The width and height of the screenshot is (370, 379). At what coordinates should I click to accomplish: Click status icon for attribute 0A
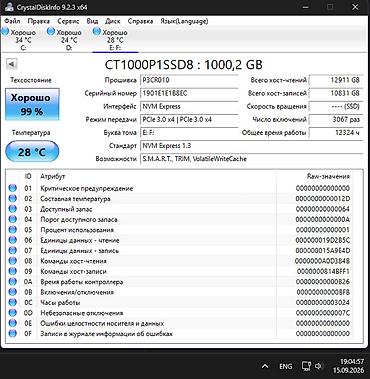(13, 282)
